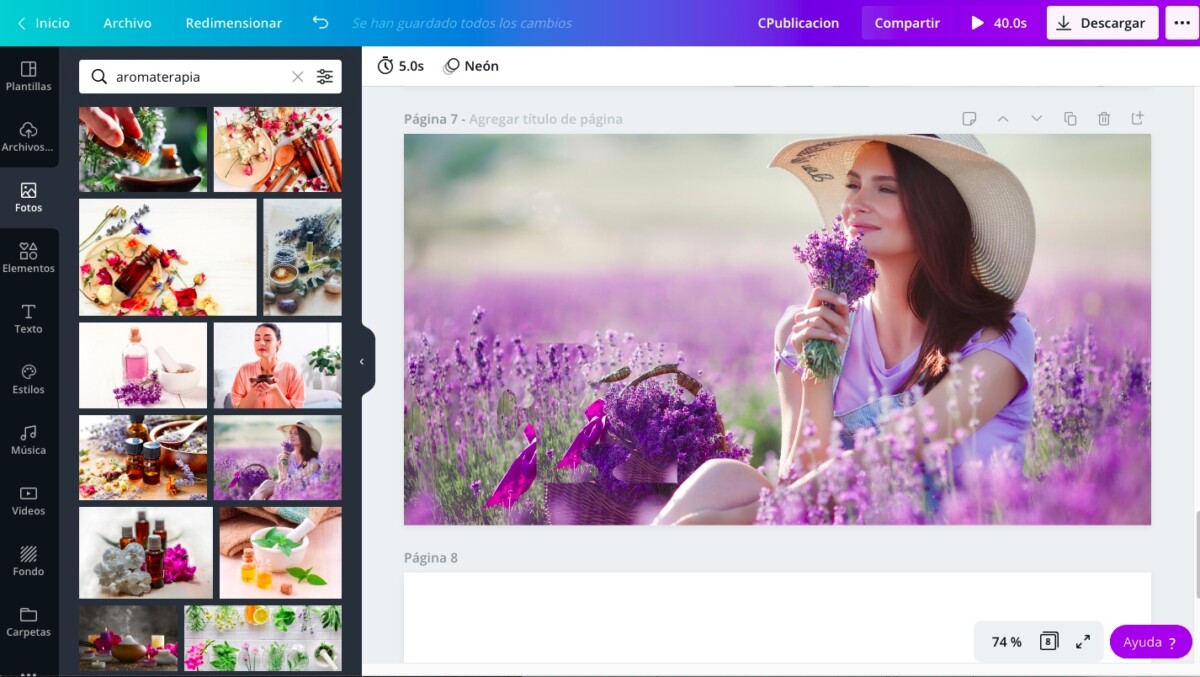Screen dimensions: 1200x677
Task: Enter fullscreen presentation mode
Action: pyautogui.click(x=1083, y=642)
